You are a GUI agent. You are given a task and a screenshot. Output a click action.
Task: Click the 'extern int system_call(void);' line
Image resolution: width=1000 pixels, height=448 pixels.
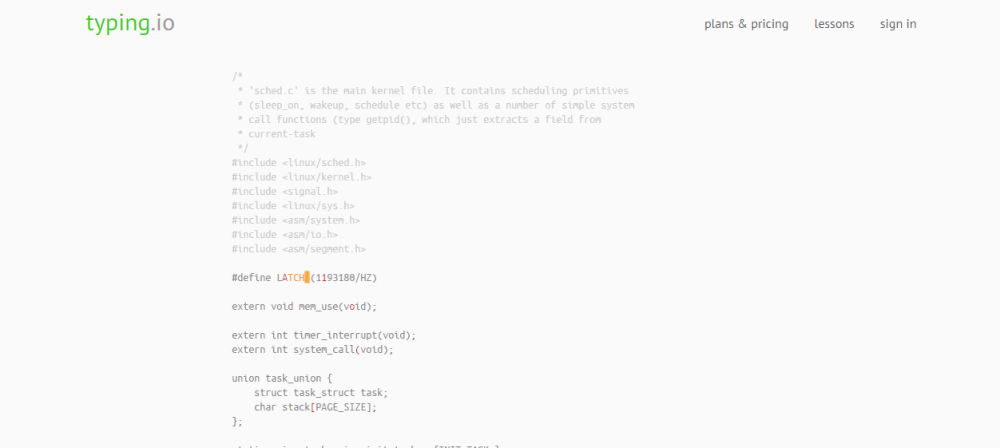pyautogui.click(x=312, y=350)
